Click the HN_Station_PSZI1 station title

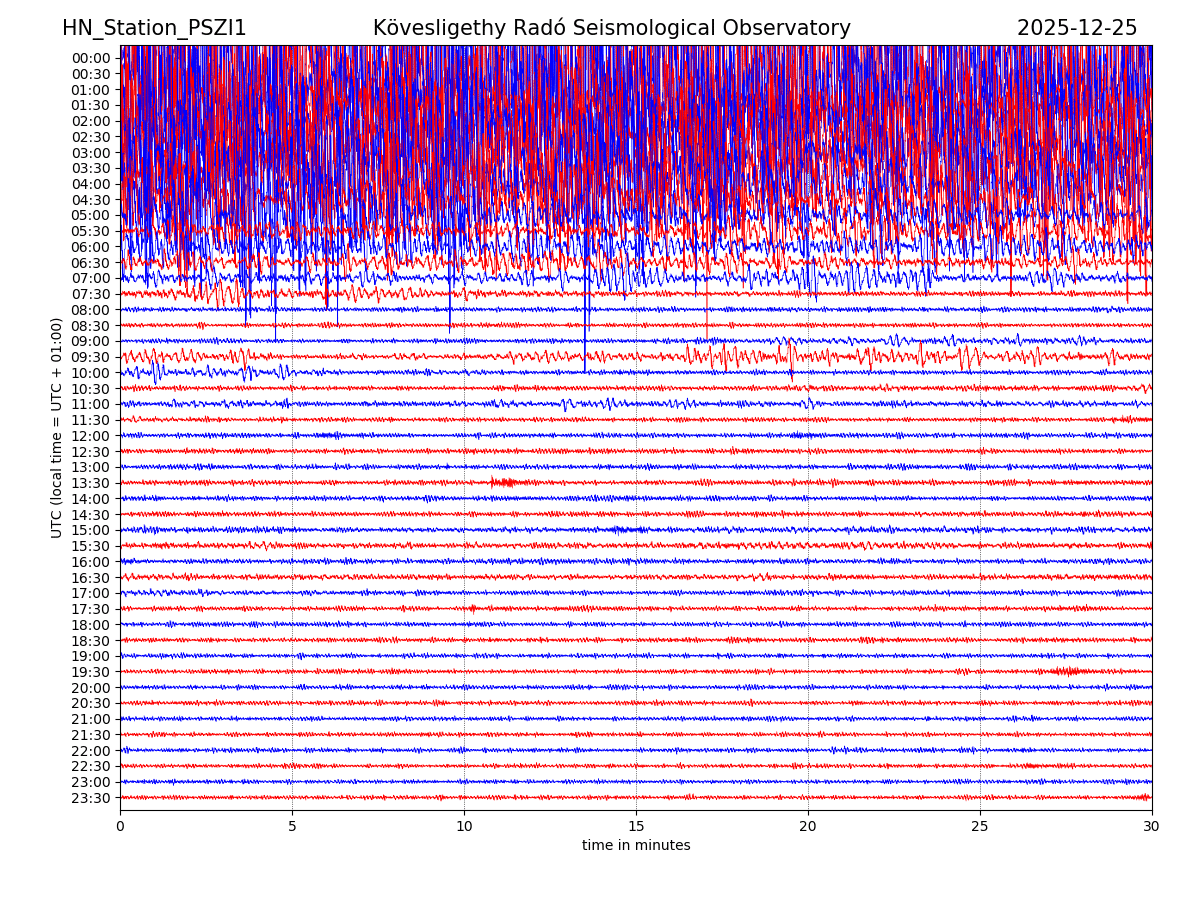coord(154,28)
